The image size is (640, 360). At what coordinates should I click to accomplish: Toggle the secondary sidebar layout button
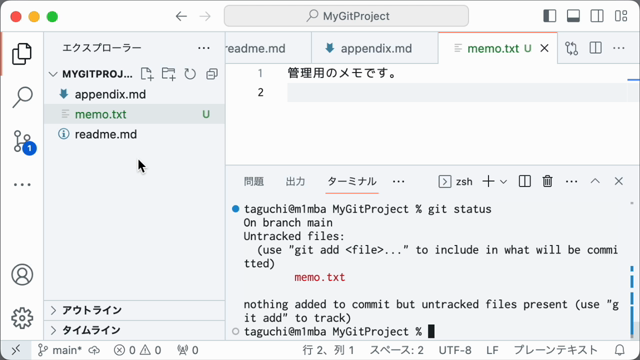597,16
